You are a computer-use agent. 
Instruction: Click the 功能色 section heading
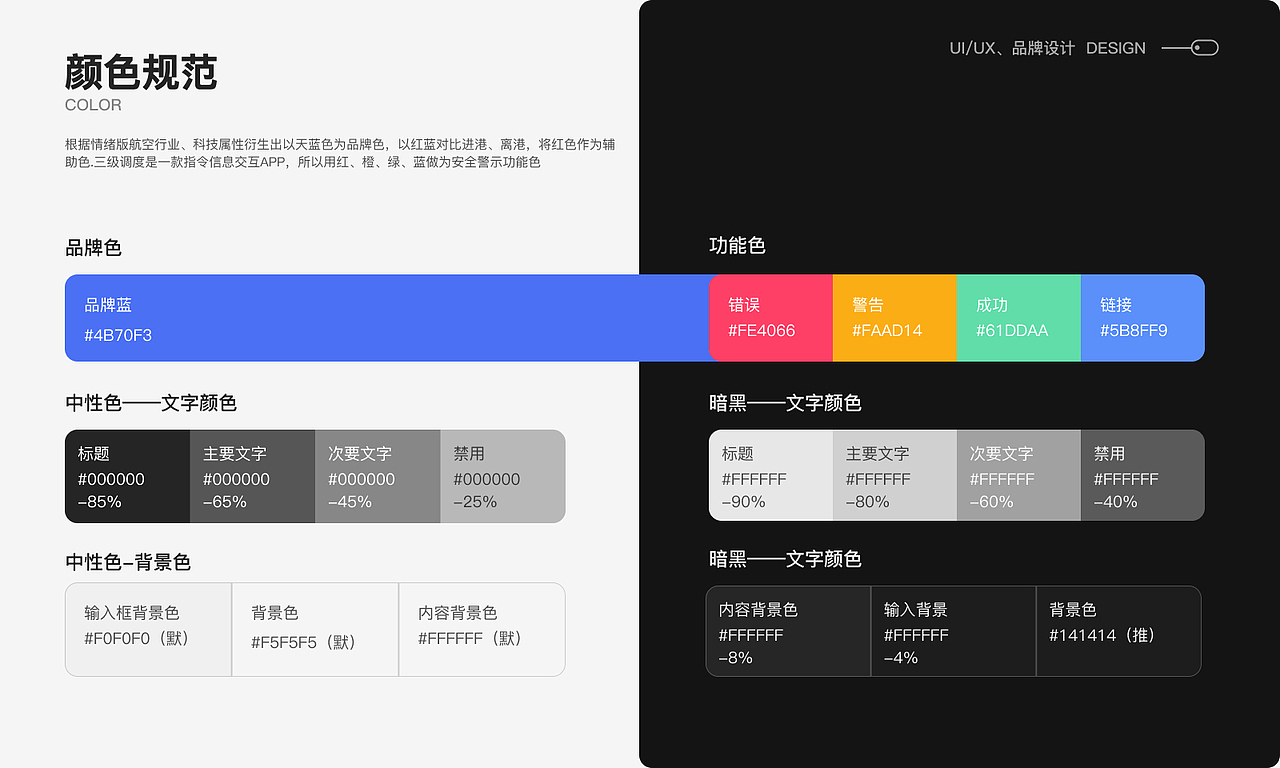click(x=737, y=245)
